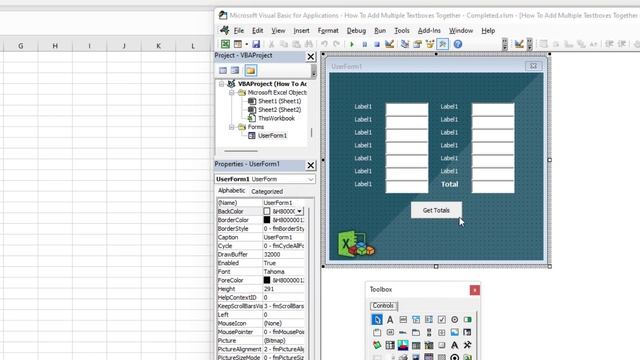The width and height of the screenshot is (640, 360).
Task: Collapse the Forms folder in project tree
Action: (231, 127)
